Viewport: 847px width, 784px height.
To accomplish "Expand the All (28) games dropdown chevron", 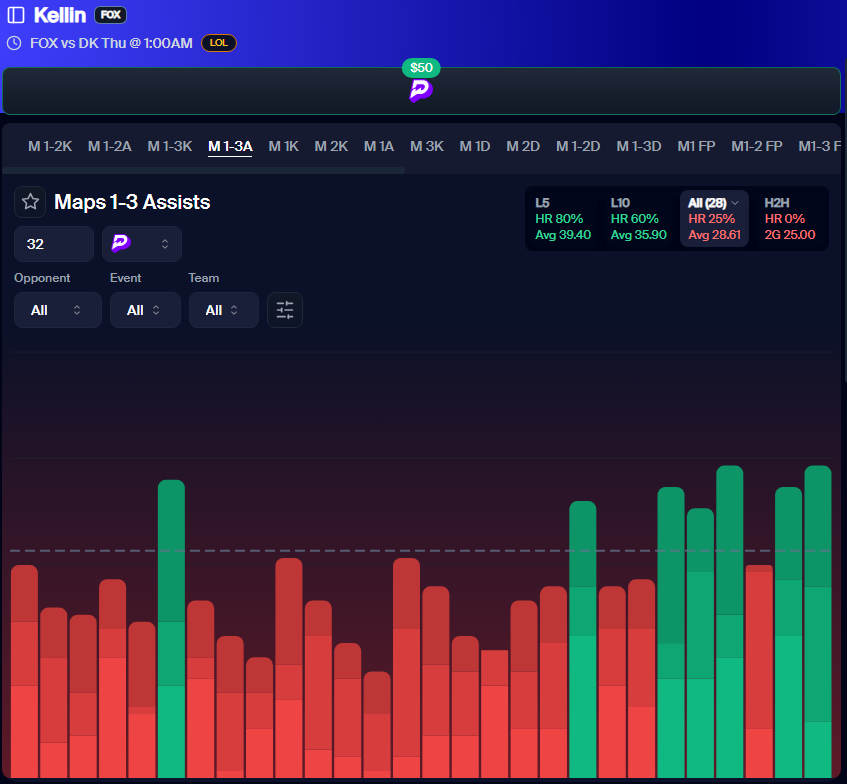I will coord(735,203).
